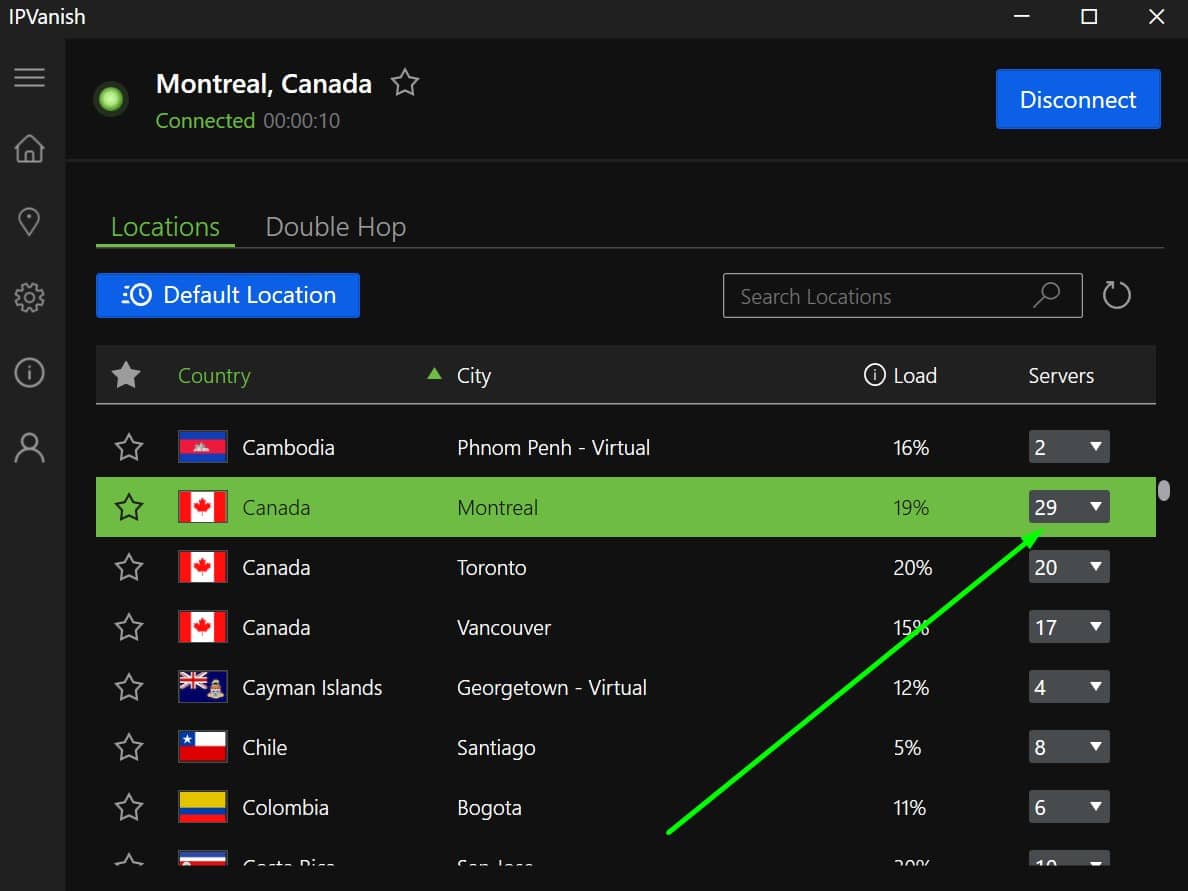Toggle favorite star for Cambodia

click(x=129, y=447)
